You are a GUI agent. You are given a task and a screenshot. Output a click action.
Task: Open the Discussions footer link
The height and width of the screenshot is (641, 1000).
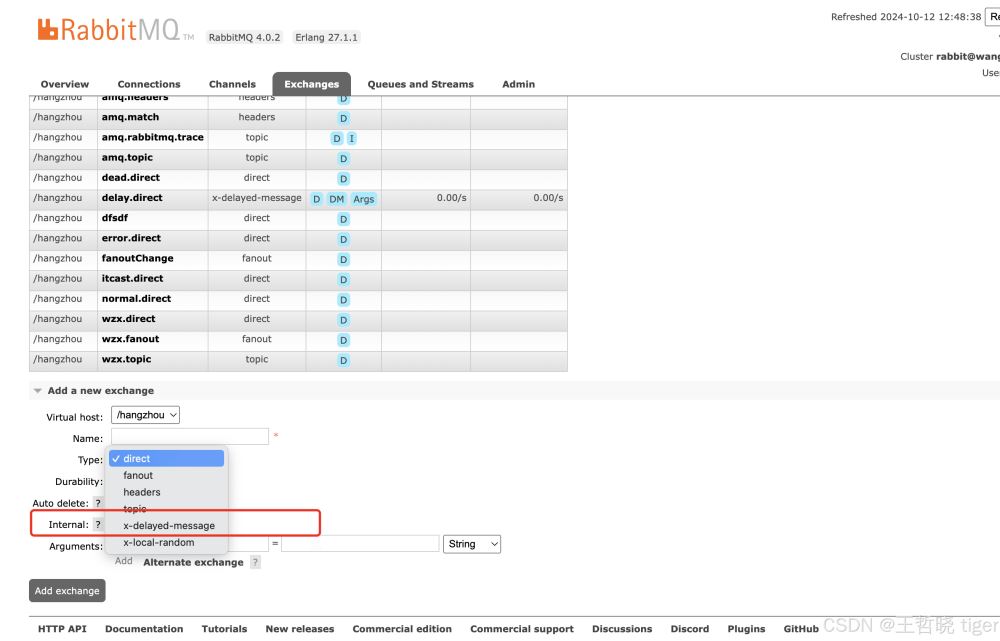622,629
